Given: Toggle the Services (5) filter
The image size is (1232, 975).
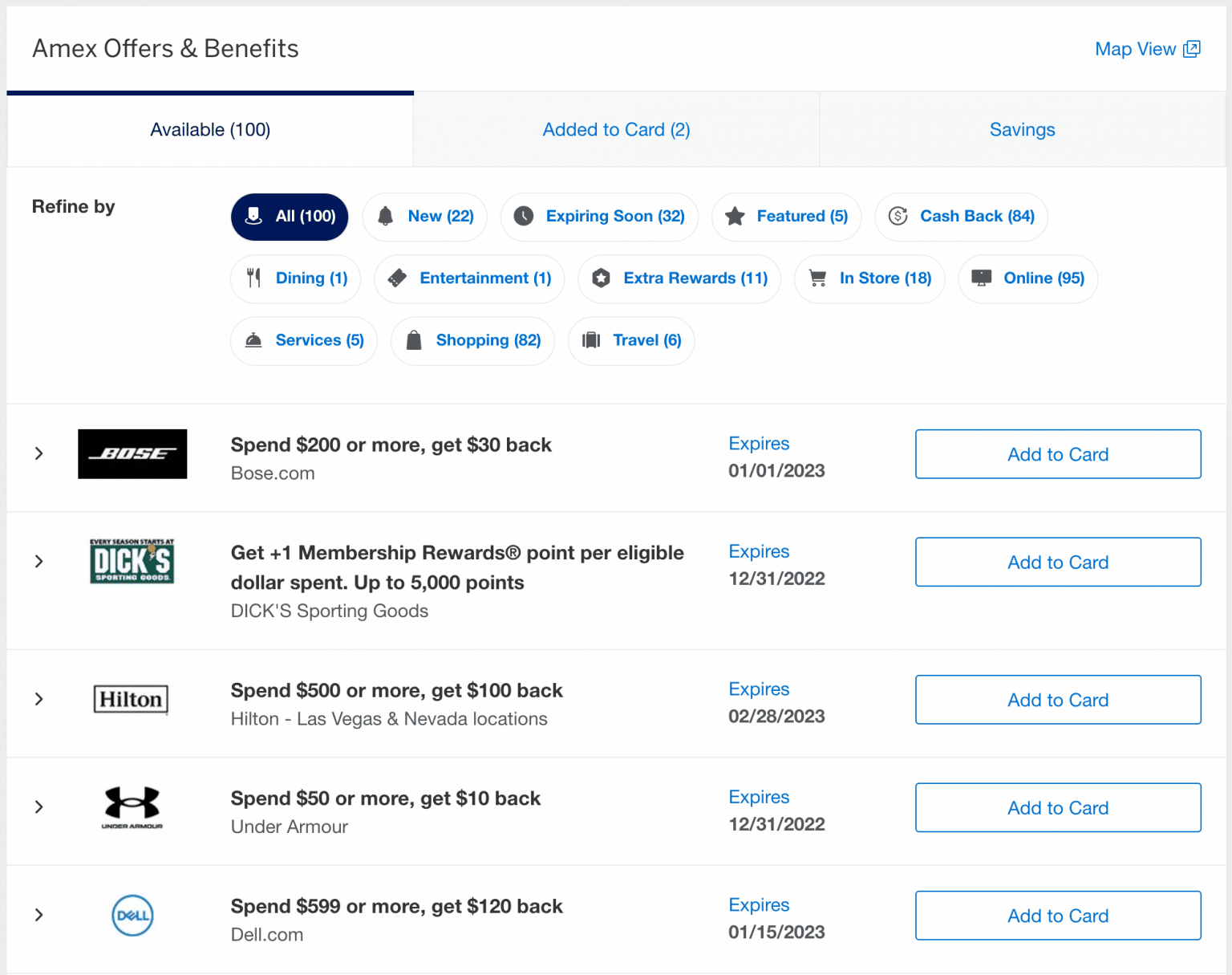Looking at the screenshot, I should point(303,340).
